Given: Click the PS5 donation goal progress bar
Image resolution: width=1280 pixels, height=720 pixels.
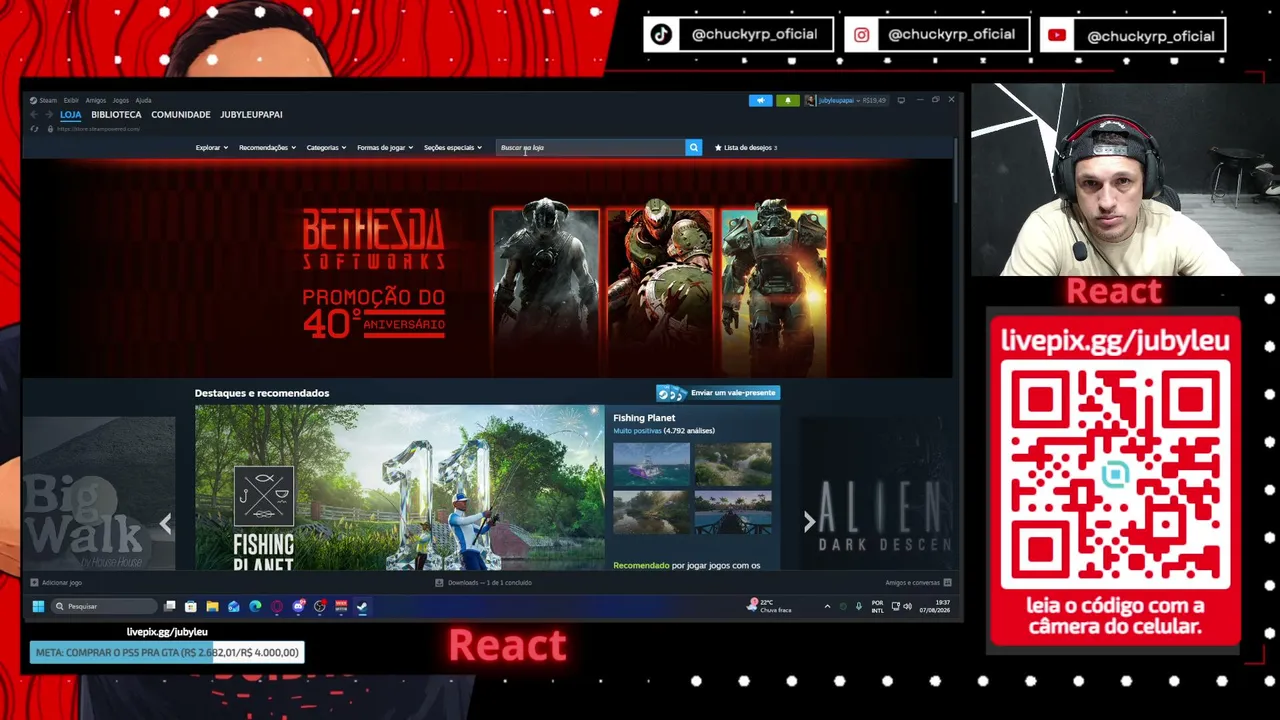Looking at the screenshot, I should click(167, 652).
